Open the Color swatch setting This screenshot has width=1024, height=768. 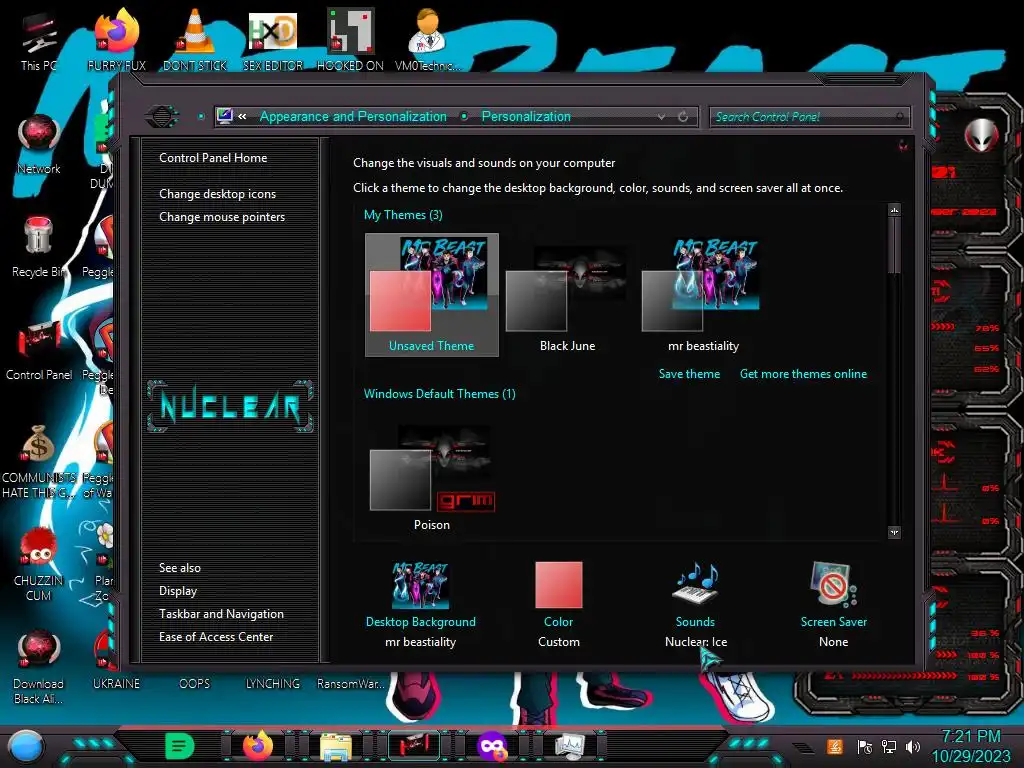558,584
